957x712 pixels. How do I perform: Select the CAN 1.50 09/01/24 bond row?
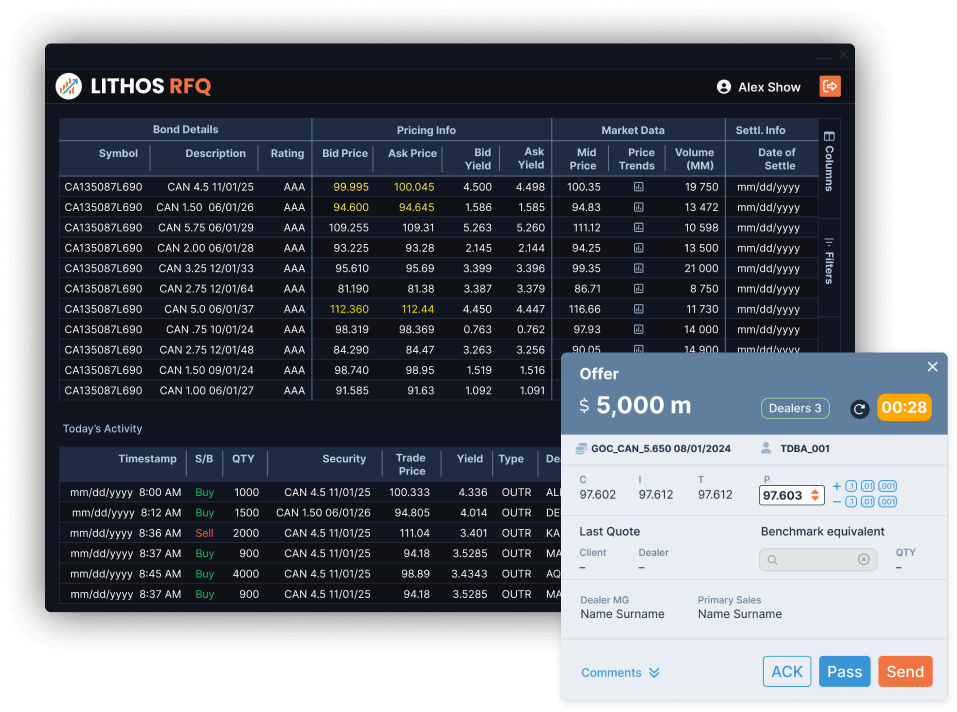310,370
